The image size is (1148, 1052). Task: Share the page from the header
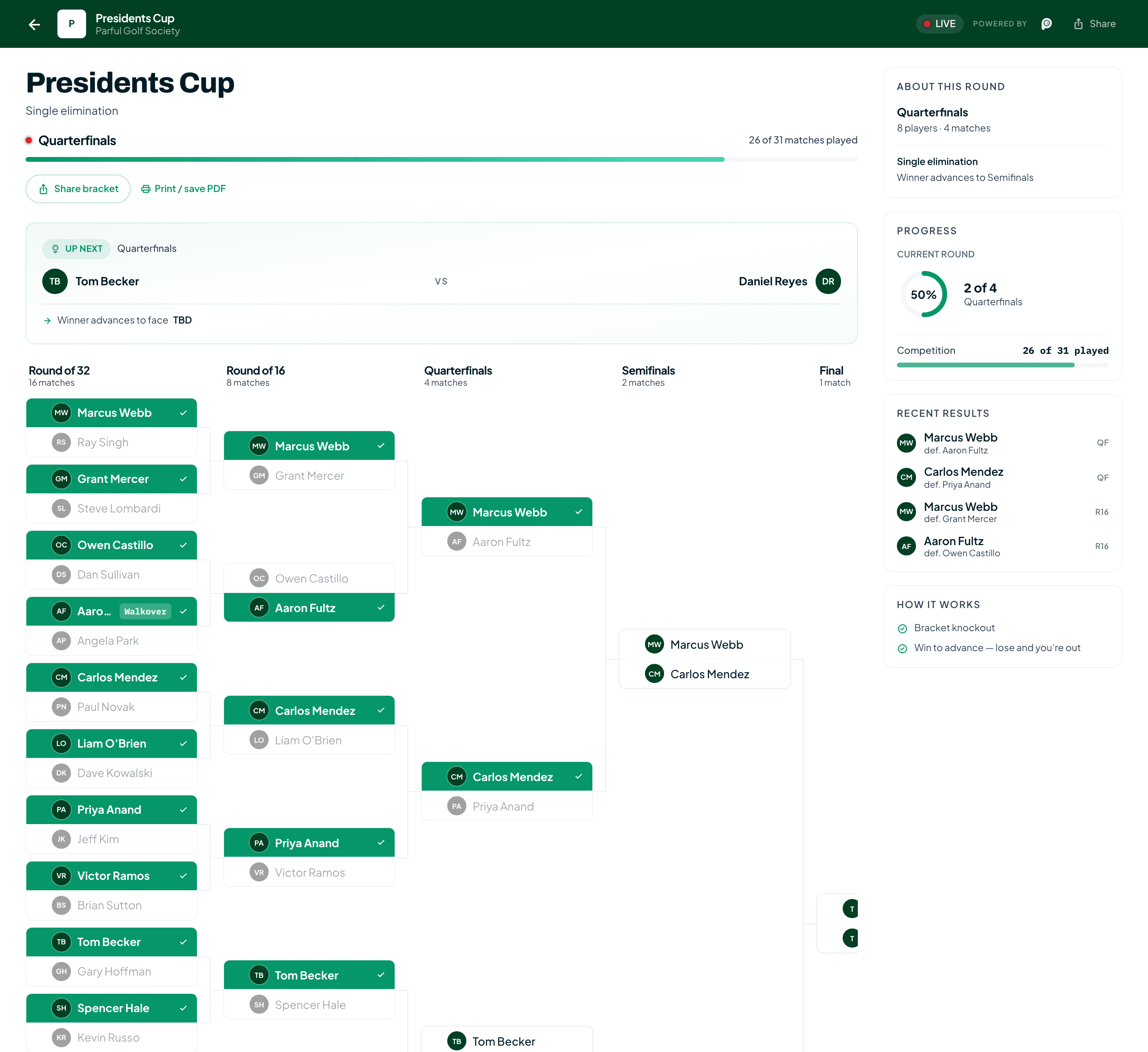(x=1095, y=24)
